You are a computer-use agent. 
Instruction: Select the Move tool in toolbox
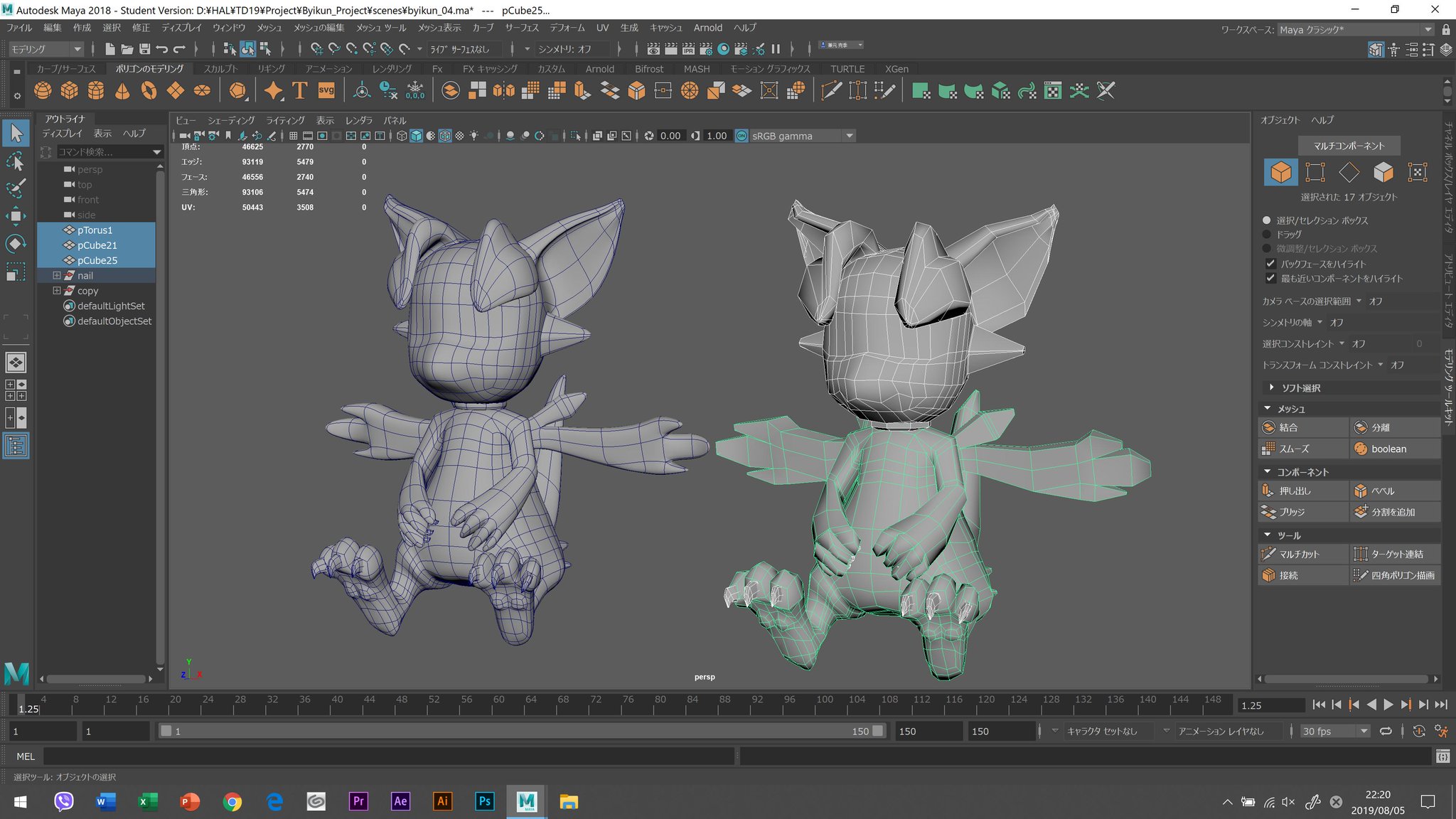point(16,216)
